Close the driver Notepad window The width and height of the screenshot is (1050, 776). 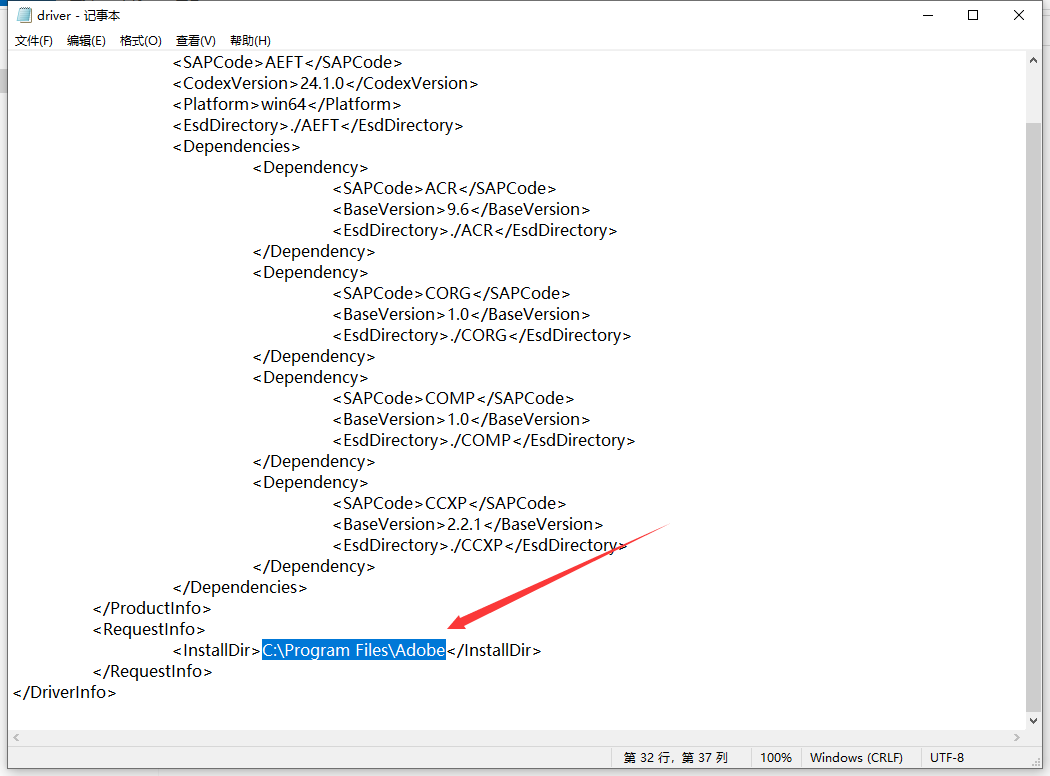[1019, 16]
